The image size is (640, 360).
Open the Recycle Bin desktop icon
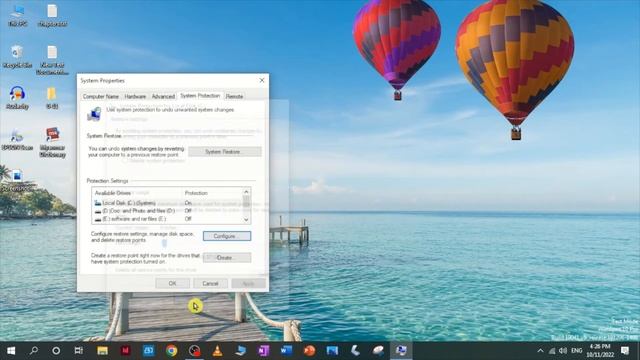17,56
